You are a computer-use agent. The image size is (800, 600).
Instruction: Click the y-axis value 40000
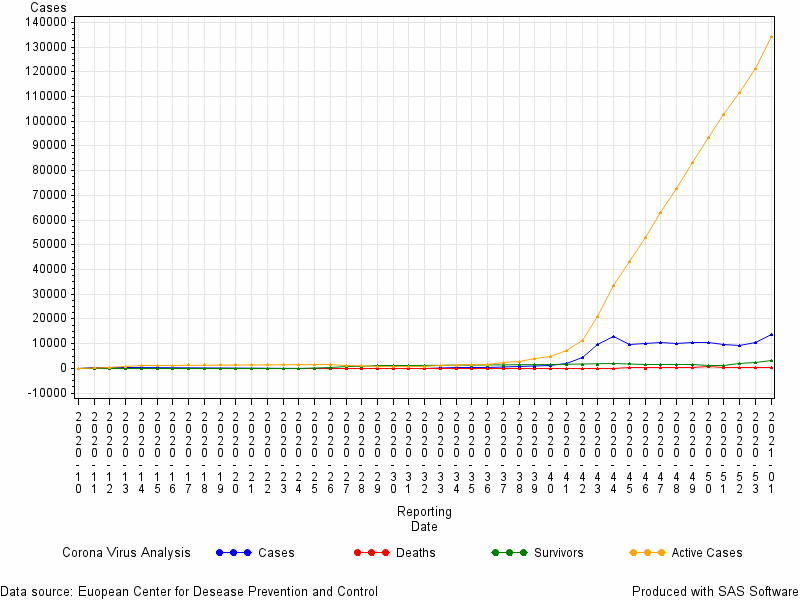48,269
